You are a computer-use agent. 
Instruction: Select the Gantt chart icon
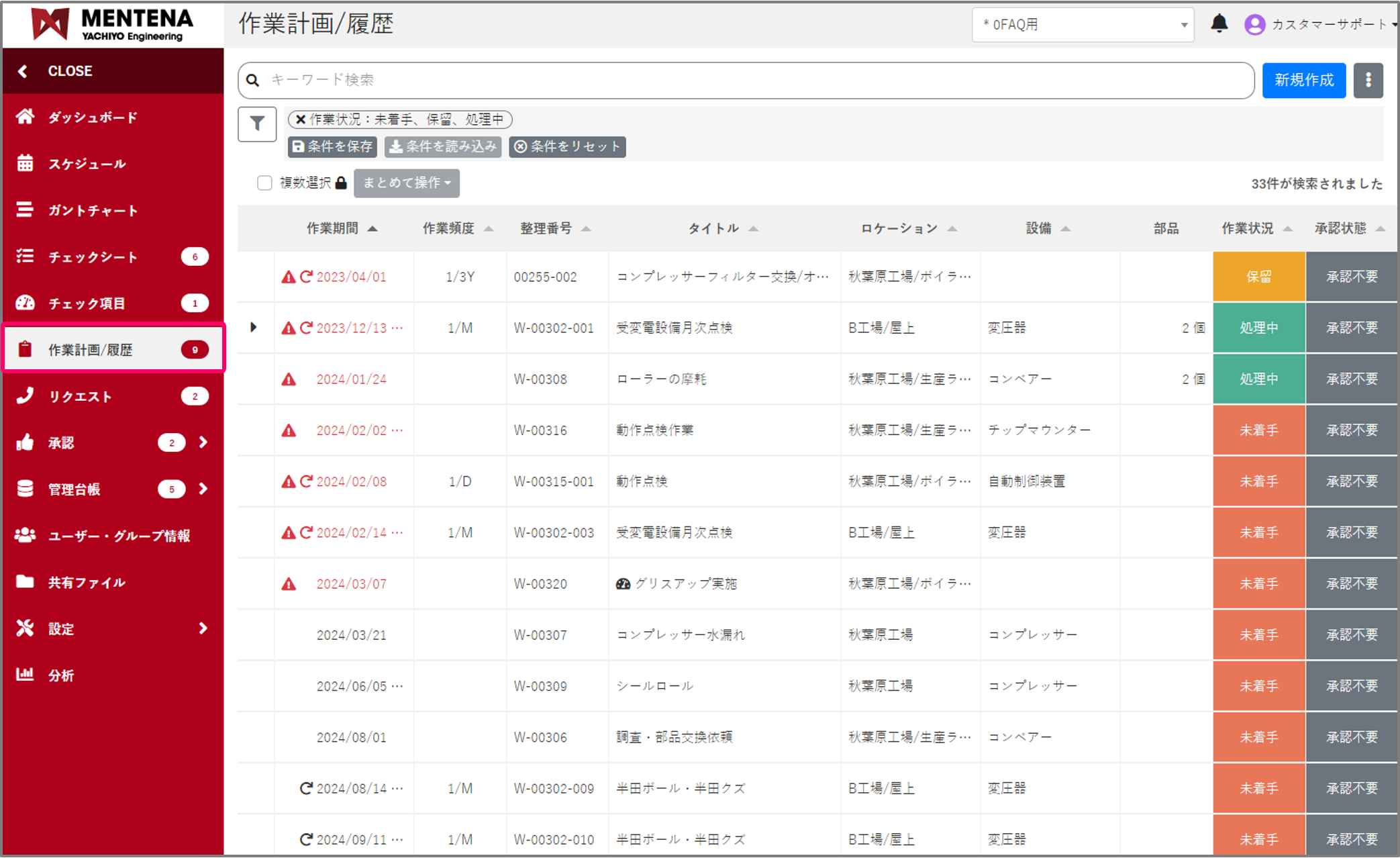point(25,209)
